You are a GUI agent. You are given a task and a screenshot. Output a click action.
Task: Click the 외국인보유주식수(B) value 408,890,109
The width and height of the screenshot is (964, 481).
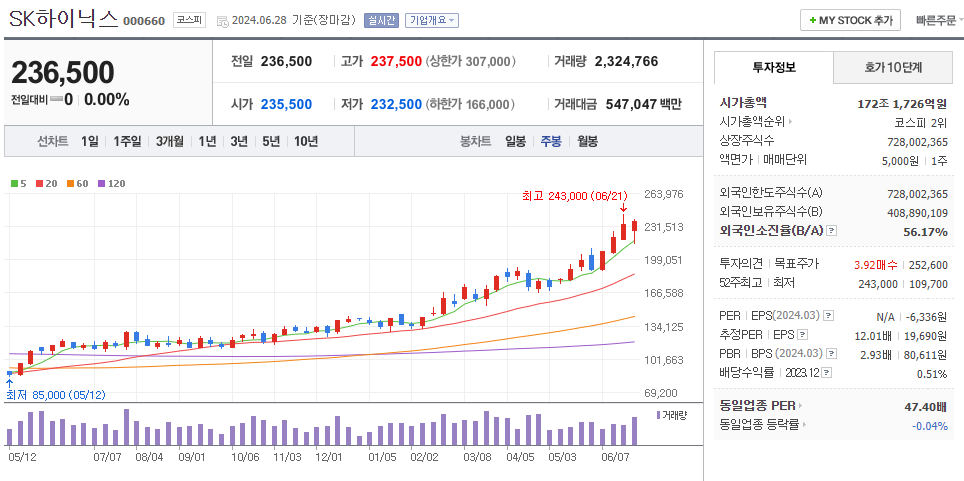917,213
